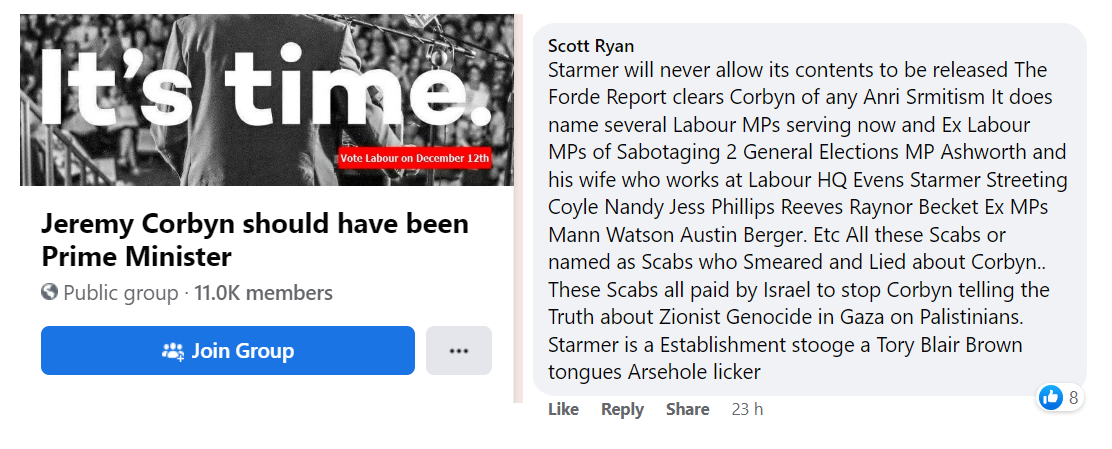Open the 23 h comment timestamp
This screenshot has width=1112, height=449.
(x=747, y=409)
